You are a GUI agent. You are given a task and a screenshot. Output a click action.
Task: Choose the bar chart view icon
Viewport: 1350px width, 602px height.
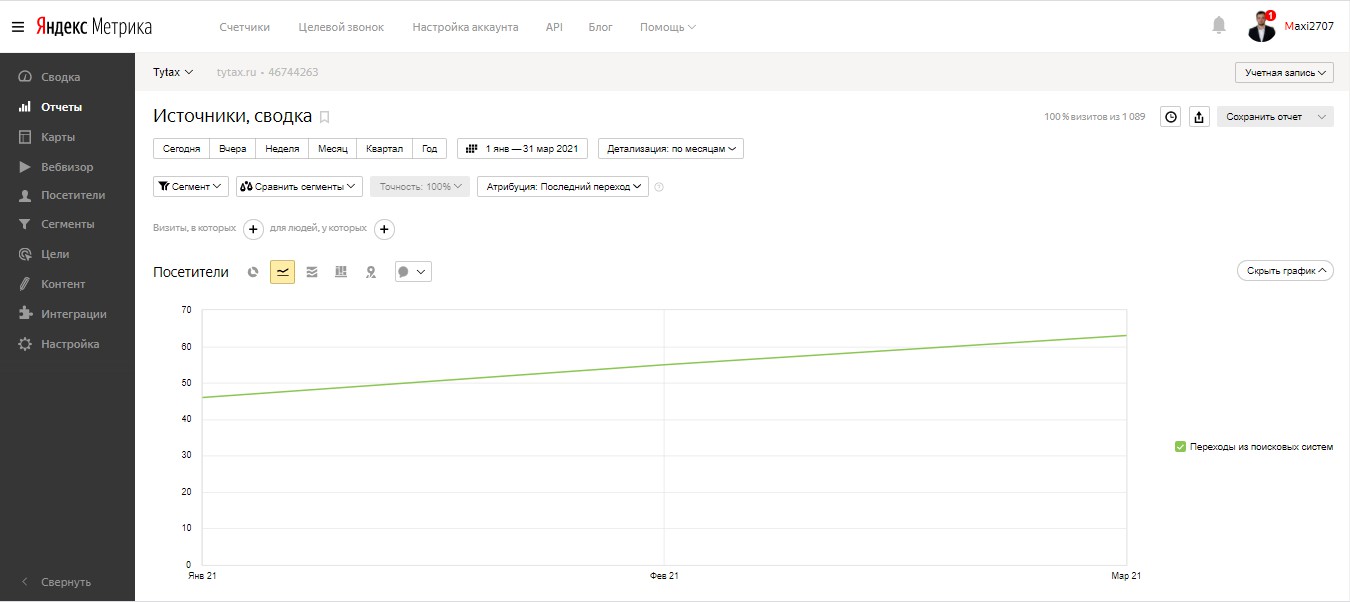click(341, 272)
